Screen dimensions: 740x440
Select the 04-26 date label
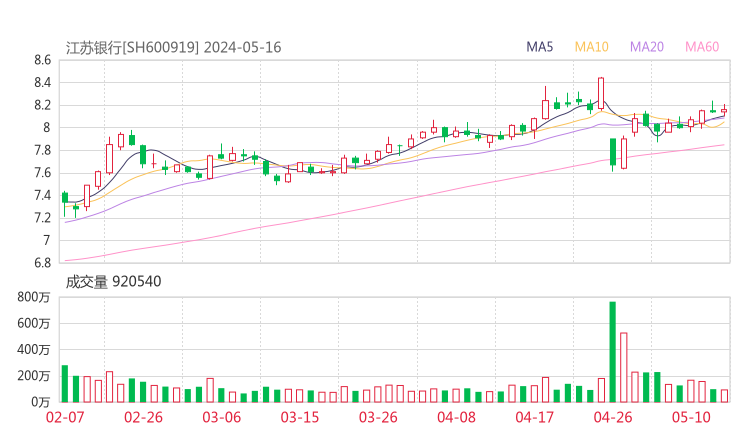(x=613, y=417)
